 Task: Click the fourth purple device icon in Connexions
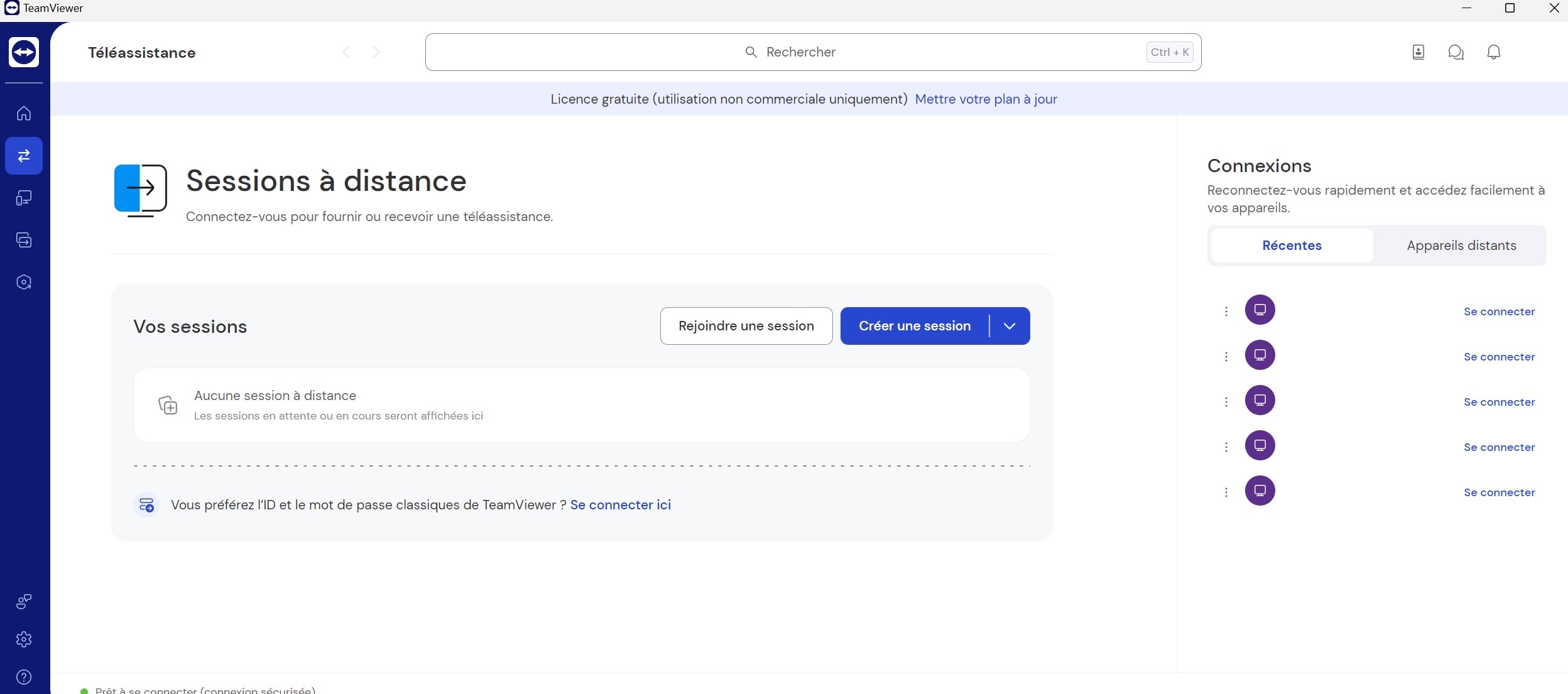pyautogui.click(x=1260, y=445)
